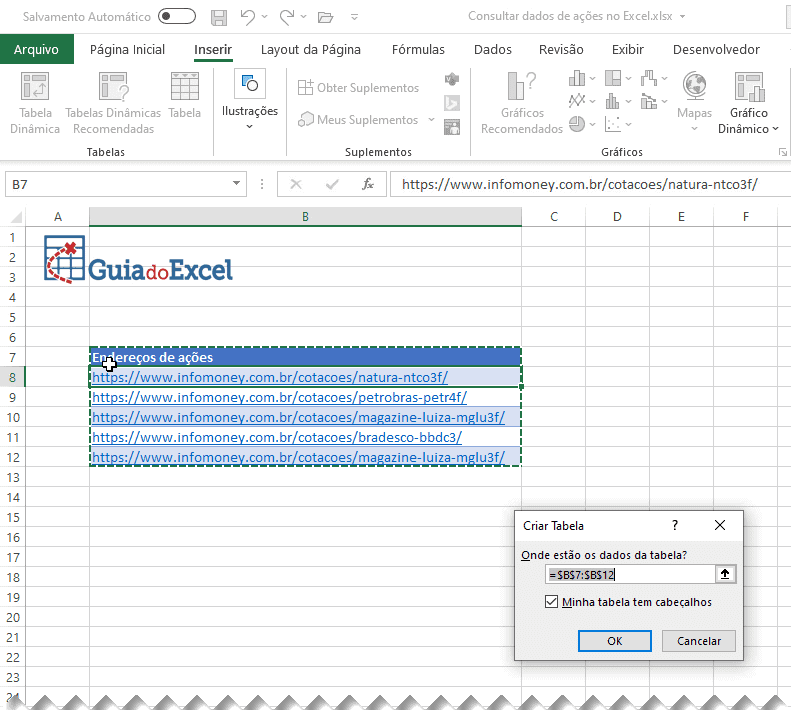791x710 pixels.
Task: Click Obter Suplementos
Action: pyautogui.click(x=359, y=87)
